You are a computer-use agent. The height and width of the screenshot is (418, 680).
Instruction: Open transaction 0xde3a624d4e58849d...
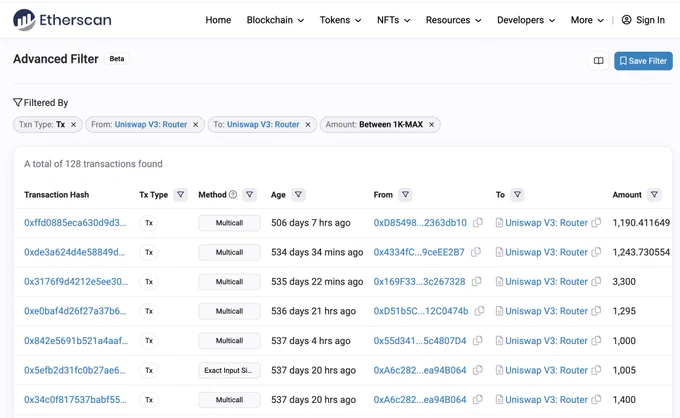pos(74,252)
